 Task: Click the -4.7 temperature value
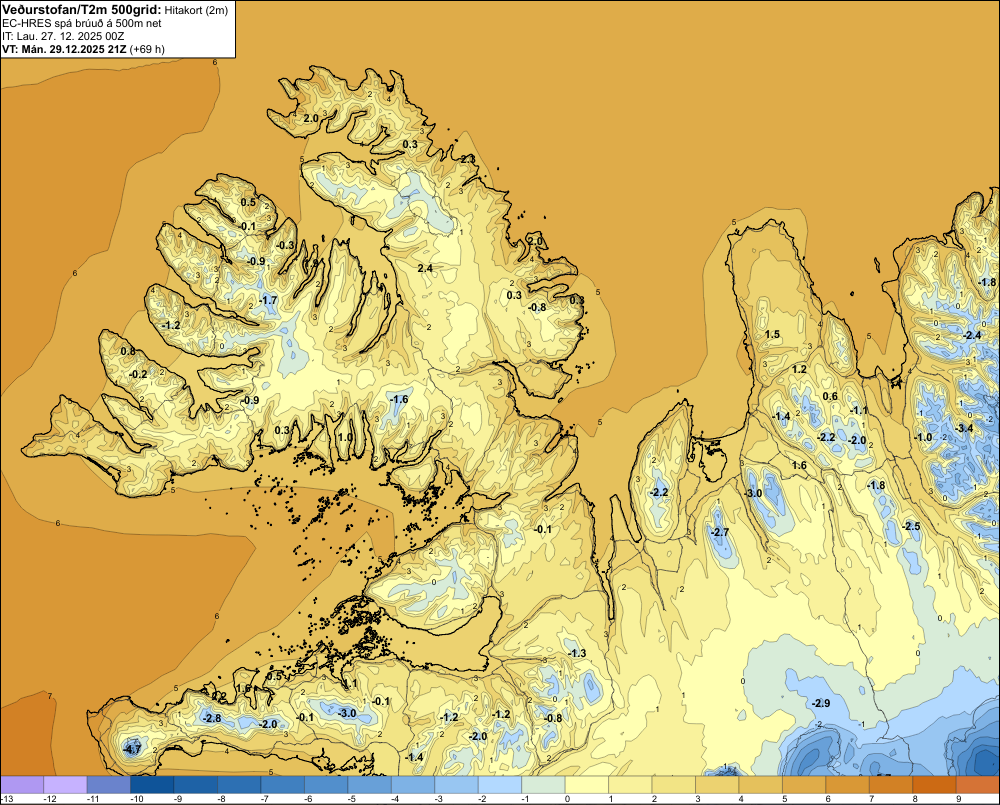(132, 750)
